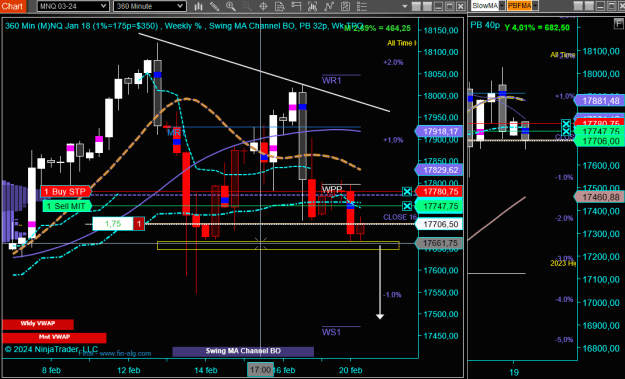Click upper X order marker in right chart
Viewport: 625px width, 379px height.
coord(566,124)
